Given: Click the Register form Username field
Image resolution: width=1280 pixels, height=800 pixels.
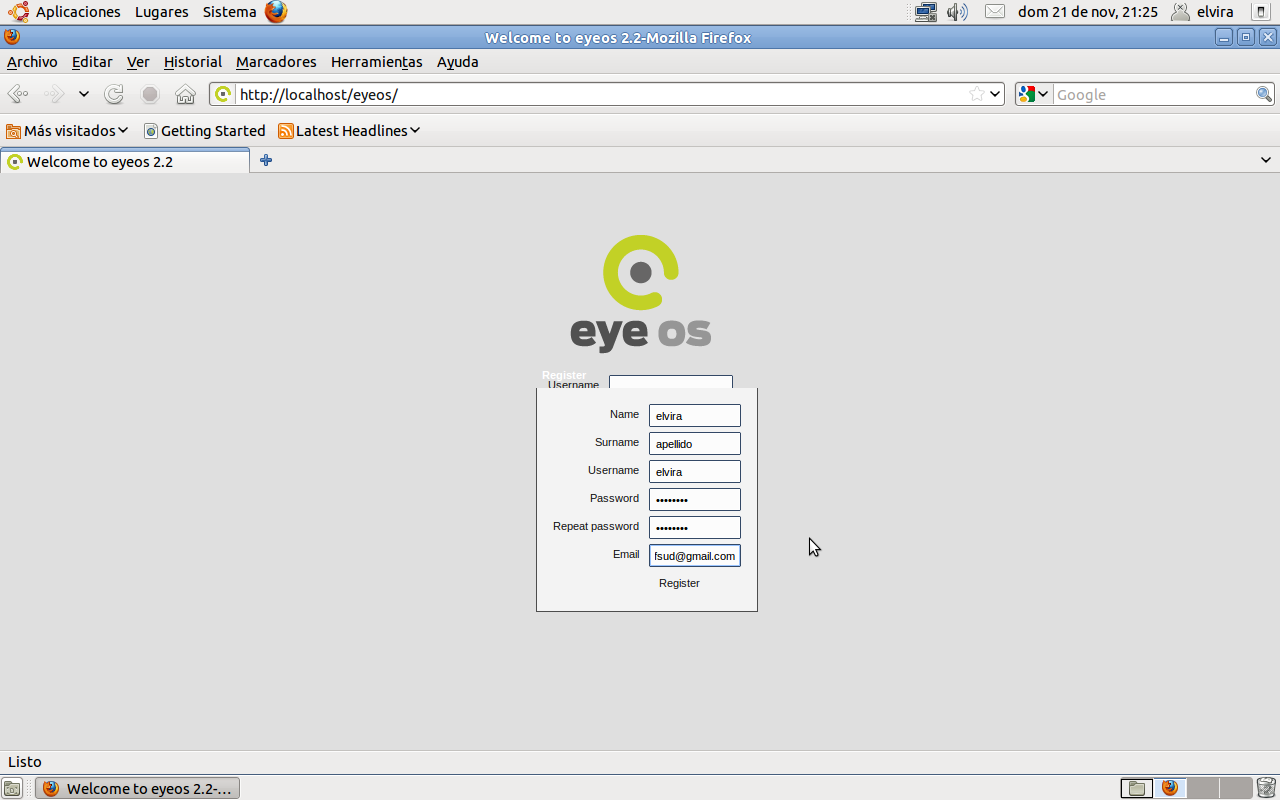Looking at the screenshot, I should 695,471.
